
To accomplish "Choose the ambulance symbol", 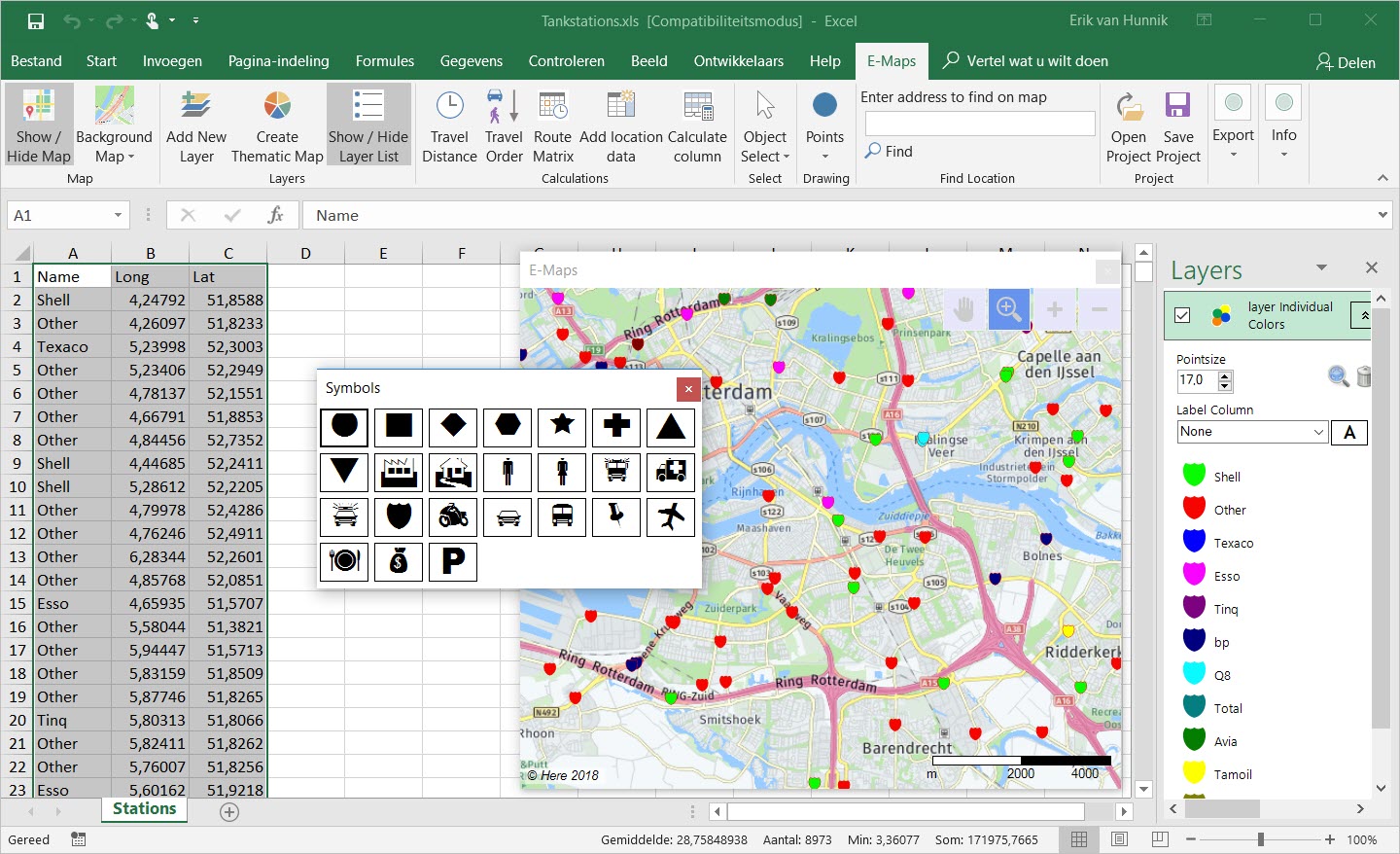I will click(671, 472).
